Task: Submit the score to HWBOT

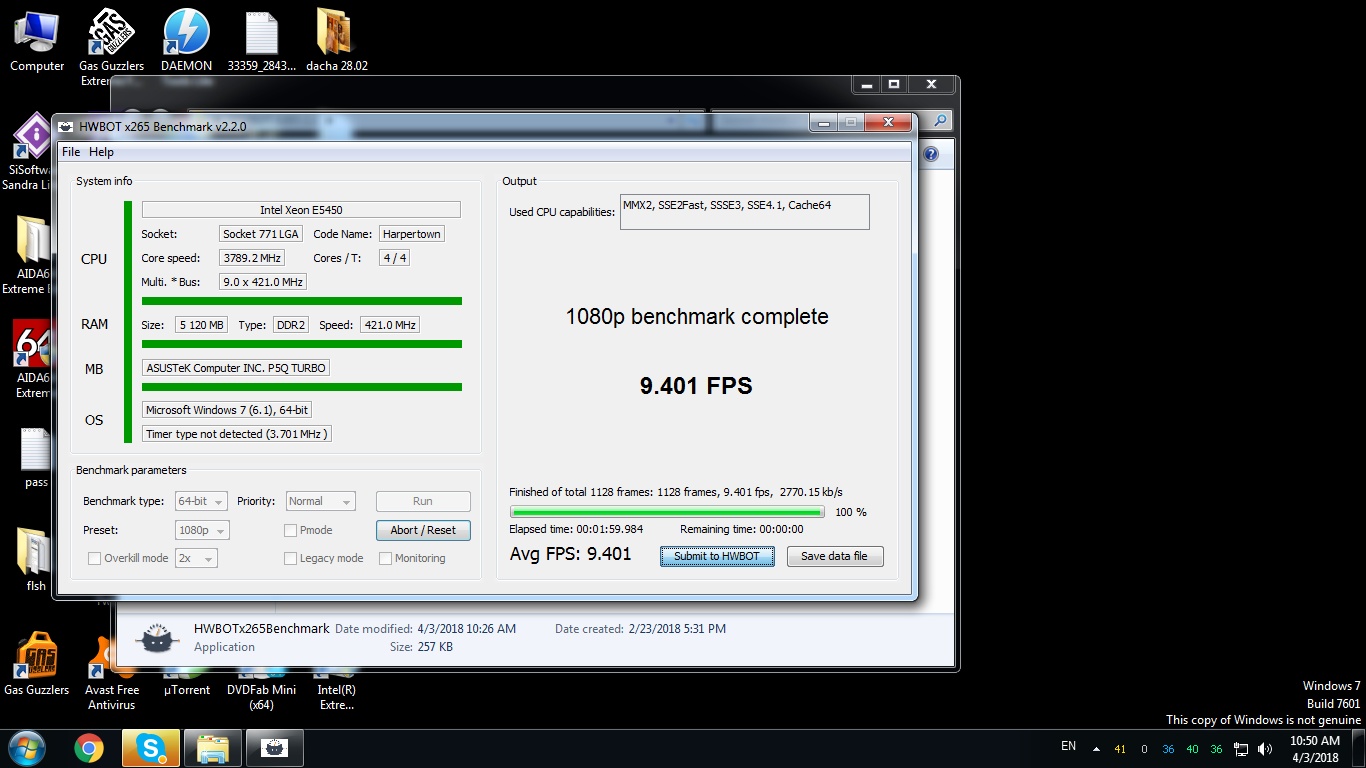Action: point(717,556)
